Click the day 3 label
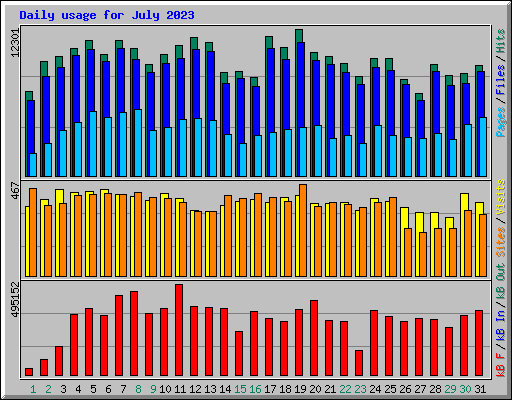This screenshot has height=400, width=512. 63,389
